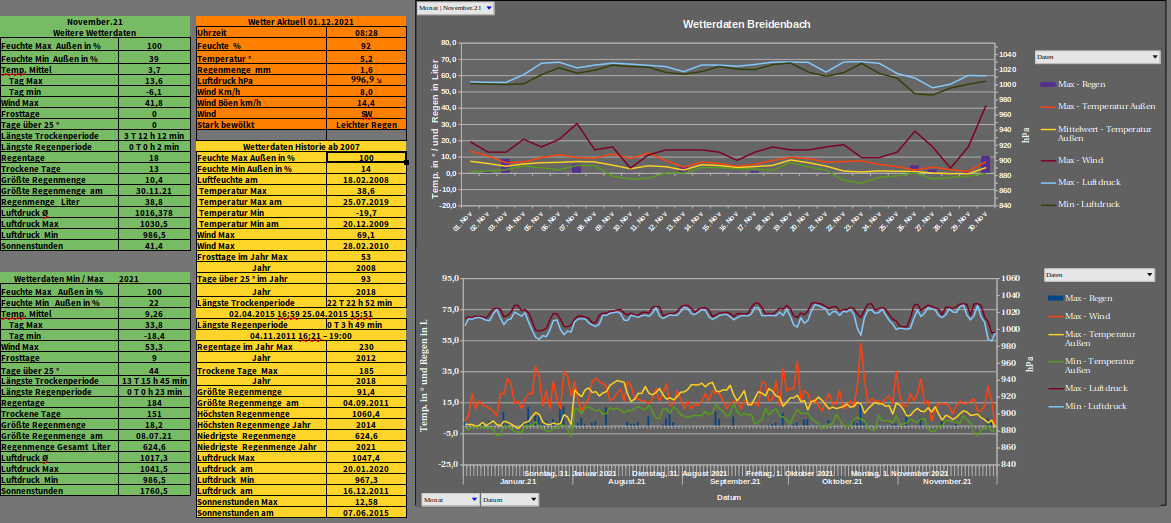1171x523 pixels.
Task: Select the 'Größte Regenmenge am' value '30.11.21'
Action: 155,191
